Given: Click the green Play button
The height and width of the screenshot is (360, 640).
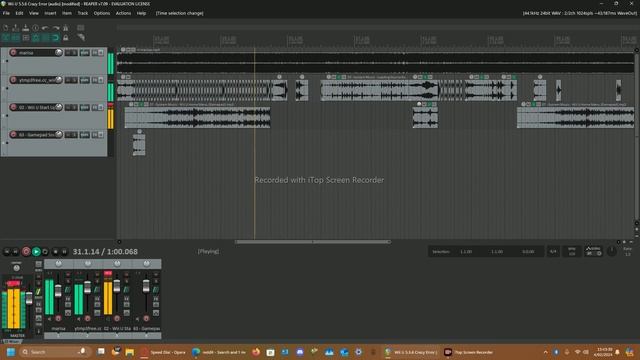Looking at the screenshot, I should (36, 252).
